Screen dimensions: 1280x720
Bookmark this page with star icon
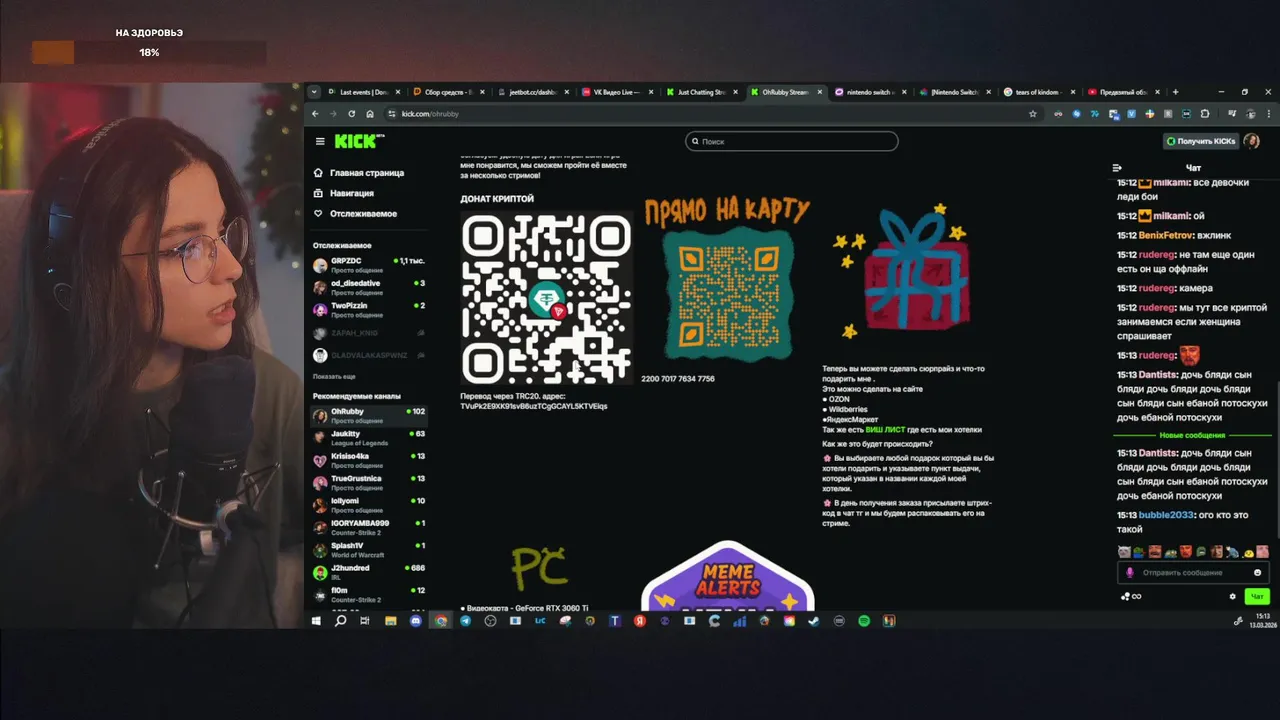pyautogui.click(x=1033, y=114)
